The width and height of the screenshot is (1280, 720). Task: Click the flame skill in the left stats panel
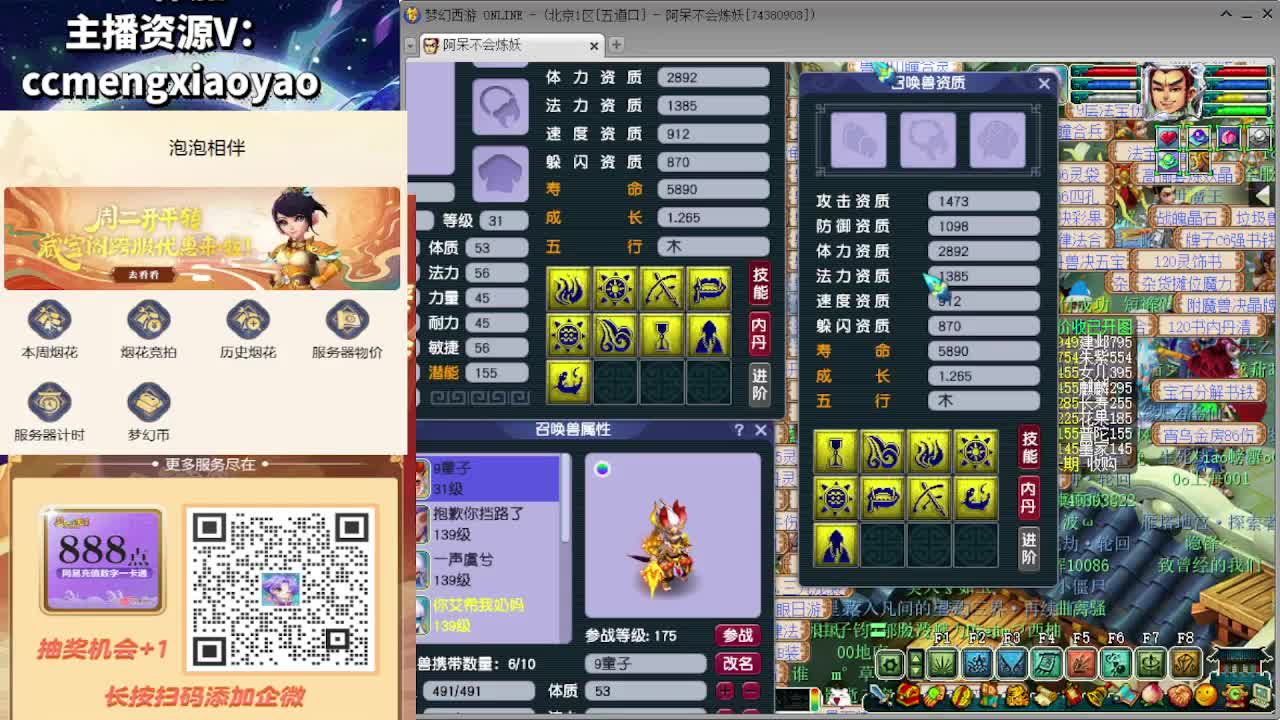[x=568, y=289]
